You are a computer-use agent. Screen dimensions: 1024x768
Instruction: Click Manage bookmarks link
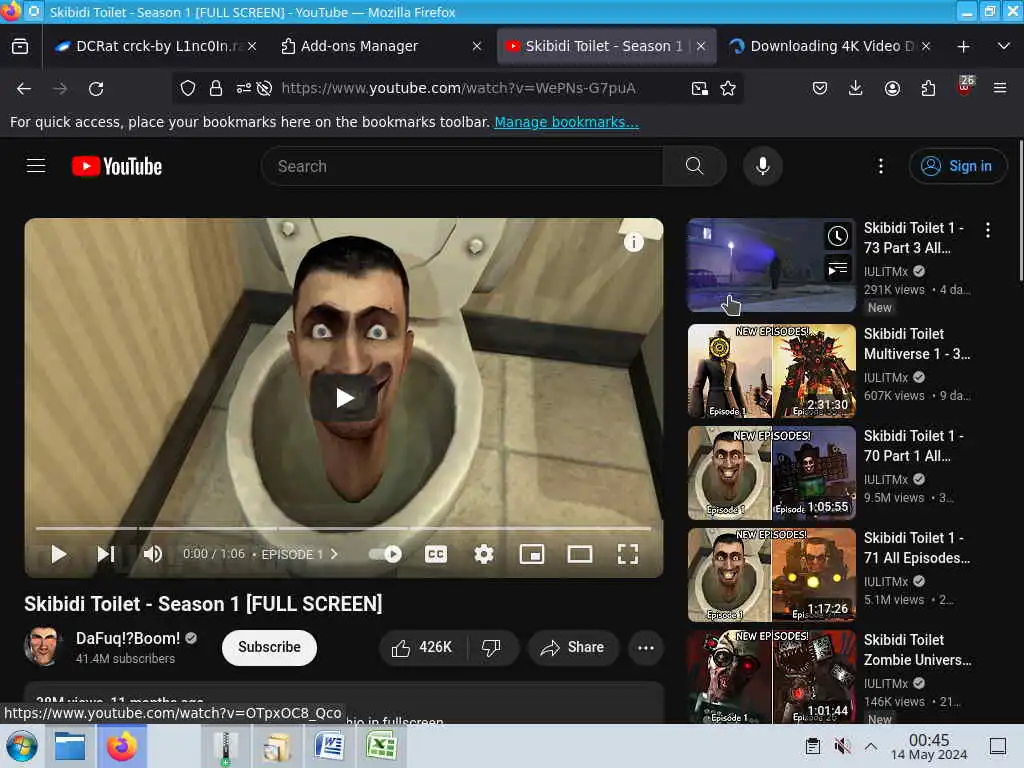click(x=566, y=122)
